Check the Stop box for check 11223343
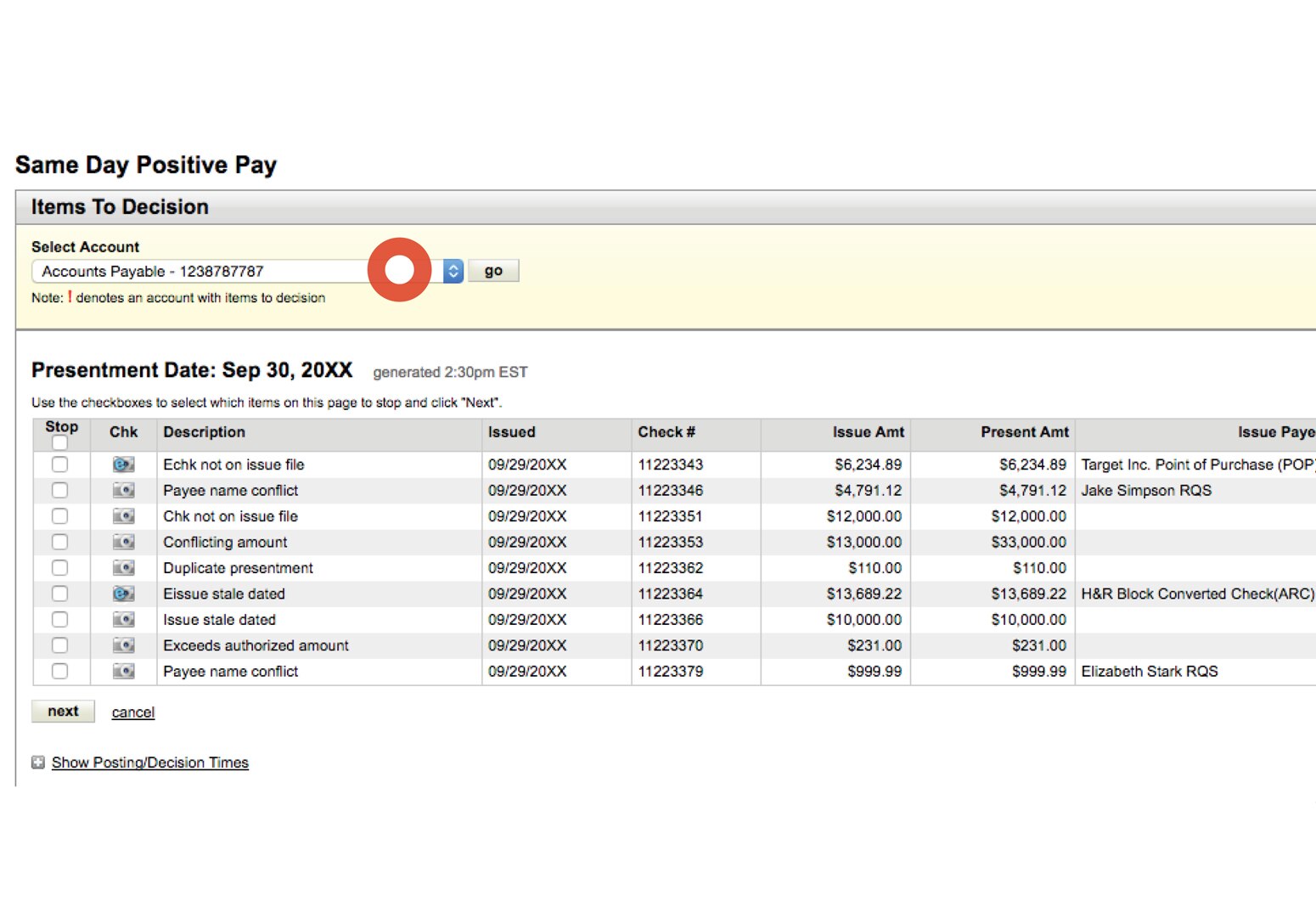 [59, 464]
